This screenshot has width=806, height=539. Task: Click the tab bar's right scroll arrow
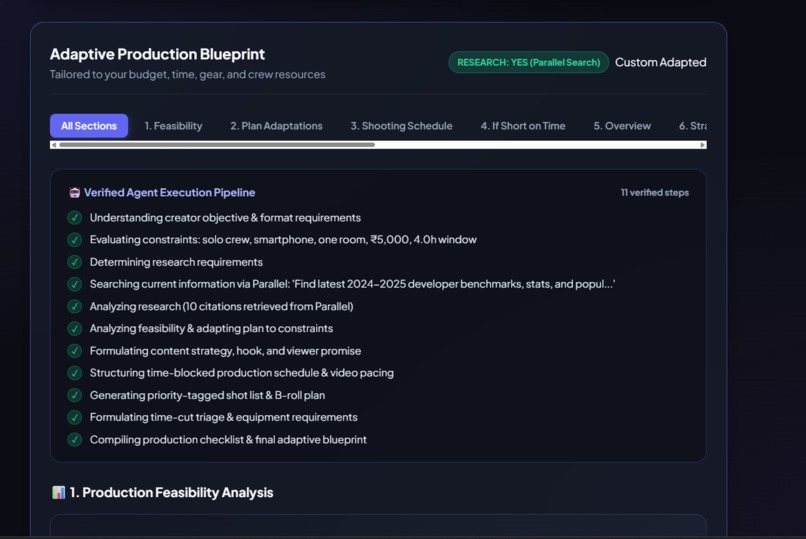[702, 145]
